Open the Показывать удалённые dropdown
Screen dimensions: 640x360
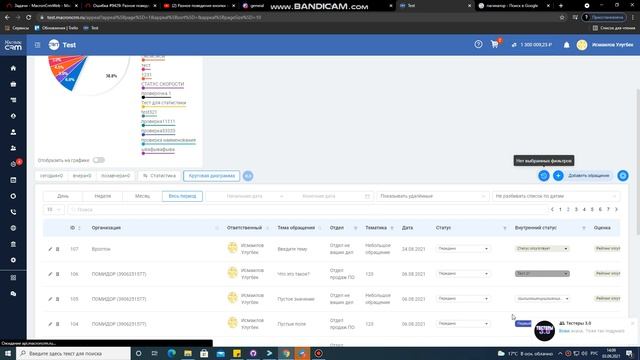(x=432, y=196)
